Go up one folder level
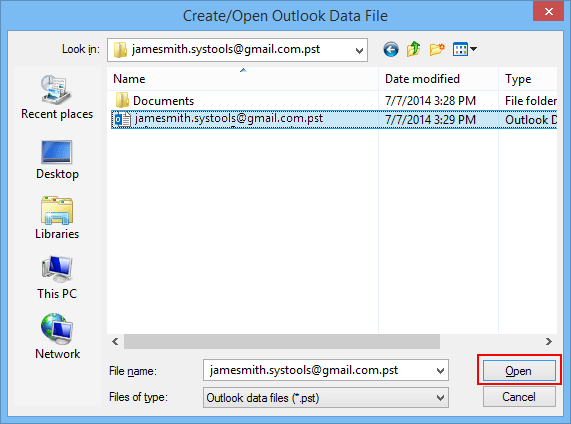 pyautogui.click(x=414, y=49)
